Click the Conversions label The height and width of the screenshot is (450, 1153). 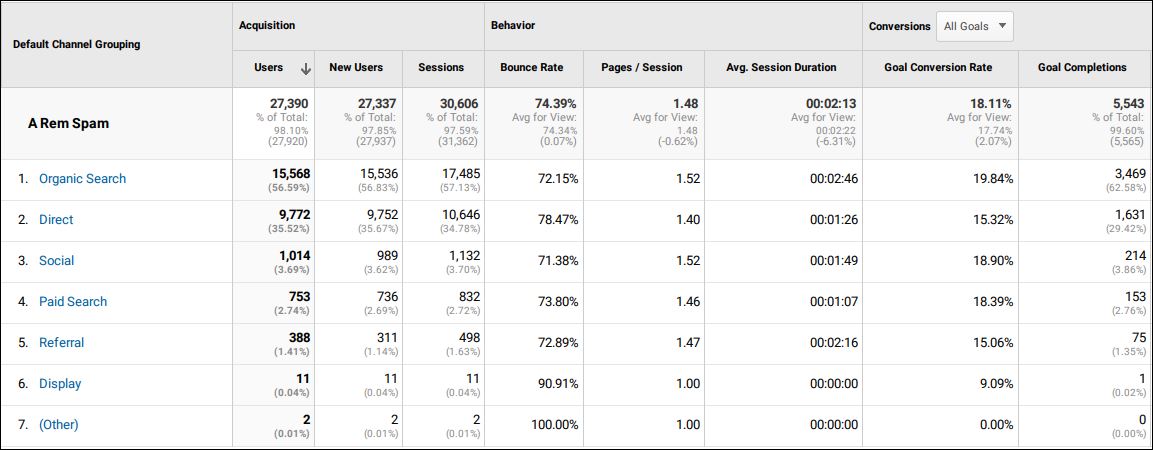click(899, 26)
